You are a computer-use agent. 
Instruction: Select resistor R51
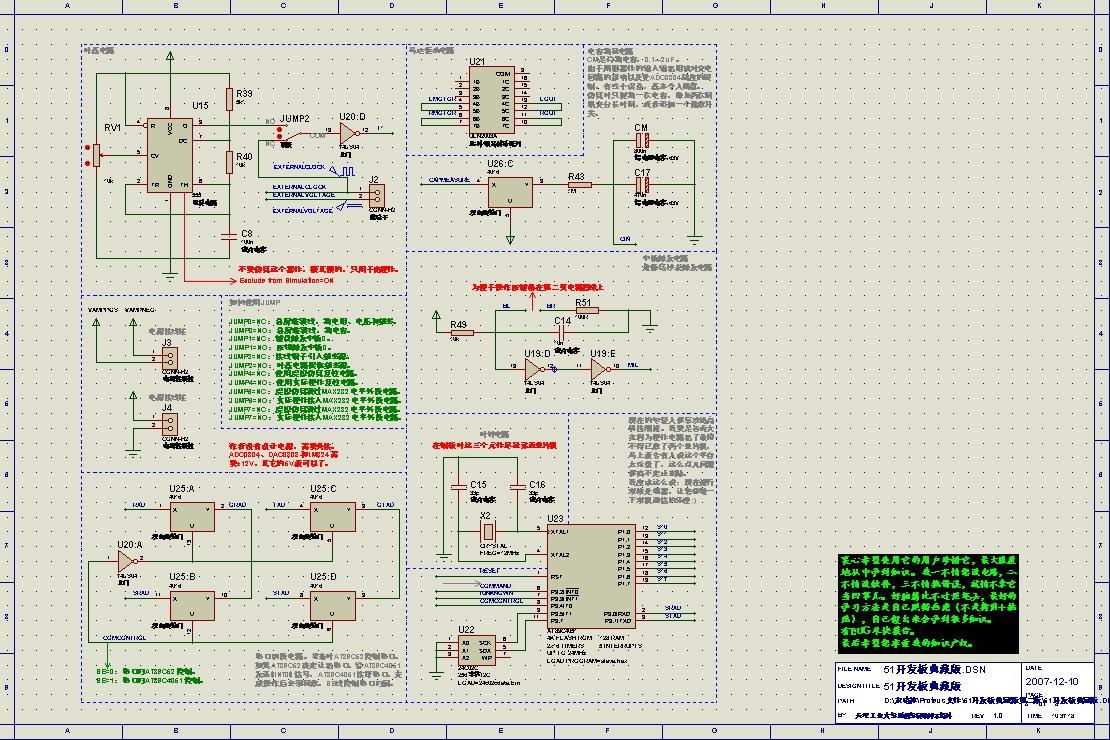coord(586,310)
